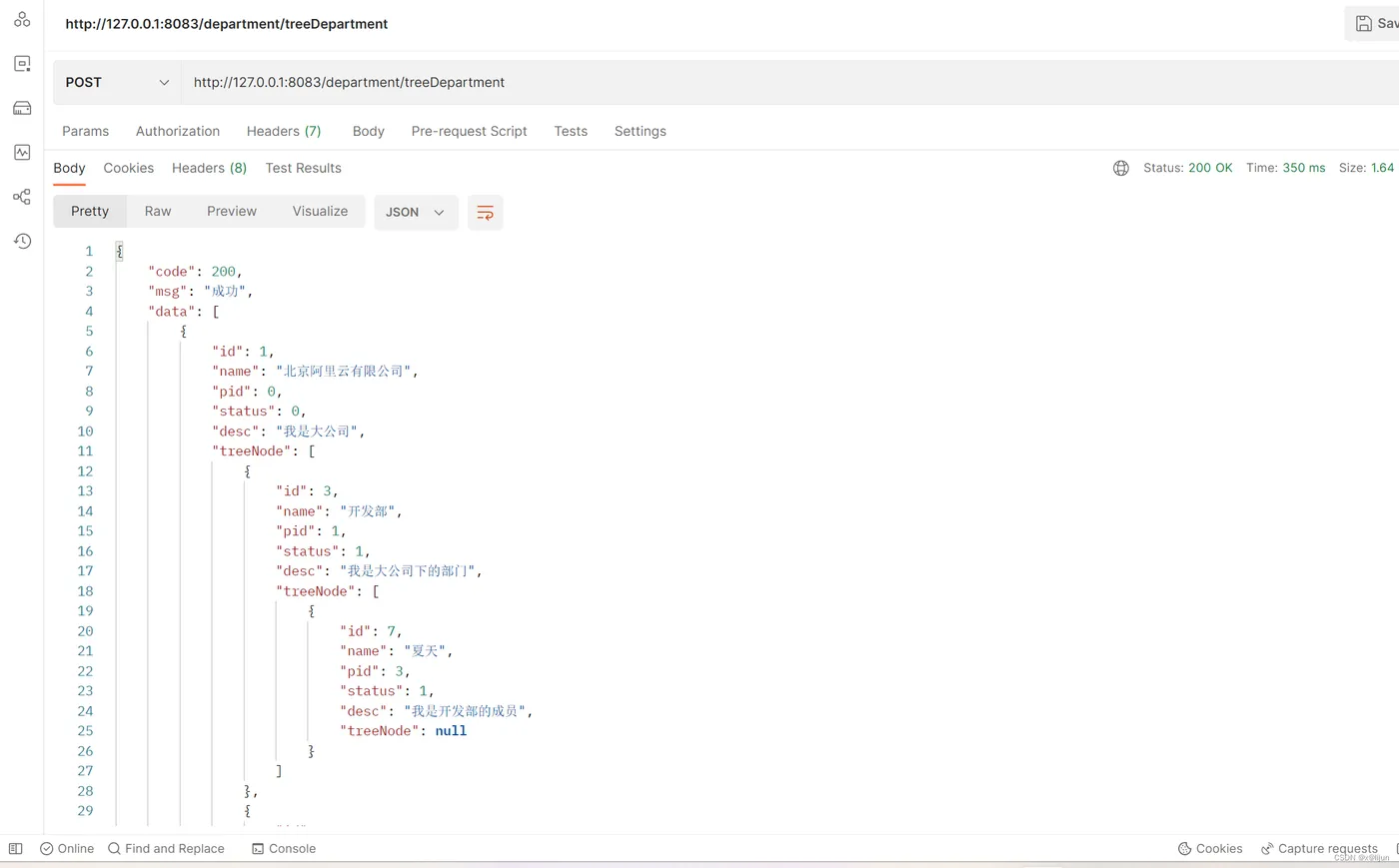This screenshot has height=868, width=1399.
Task: Open Cookies in the status bar
Action: click(x=1210, y=848)
